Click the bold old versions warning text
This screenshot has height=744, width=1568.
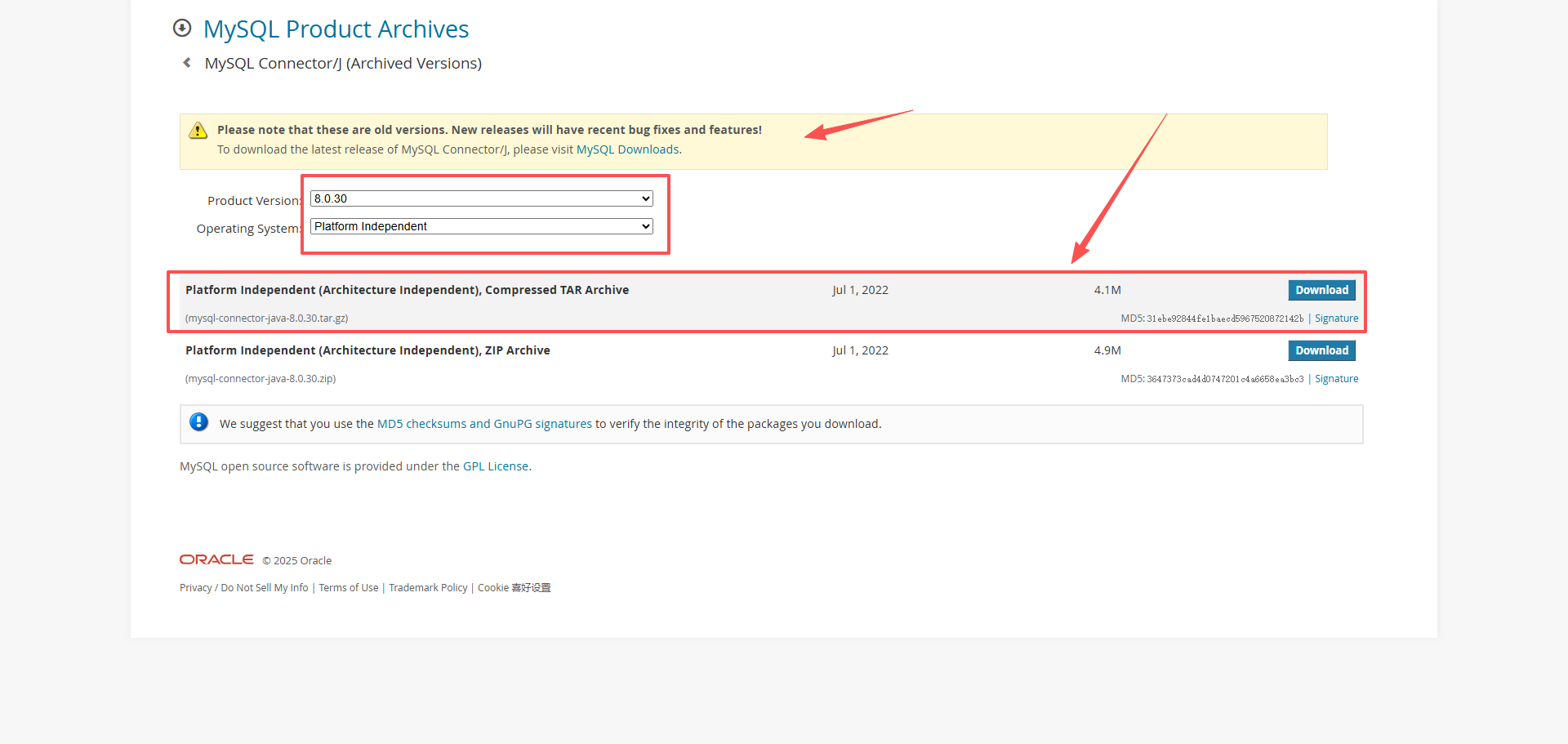click(489, 130)
